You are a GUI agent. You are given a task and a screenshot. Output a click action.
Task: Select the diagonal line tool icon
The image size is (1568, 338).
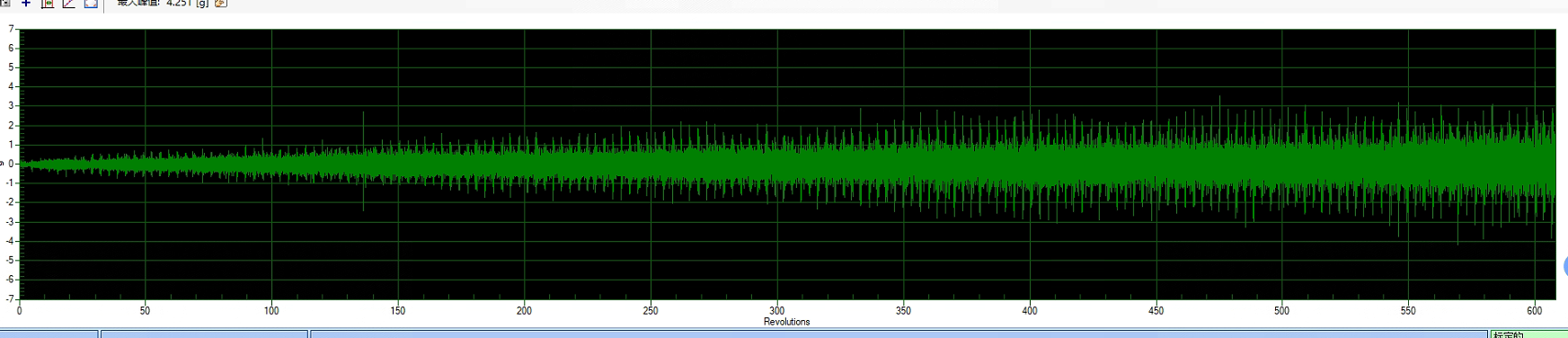[x=69, y=4]
